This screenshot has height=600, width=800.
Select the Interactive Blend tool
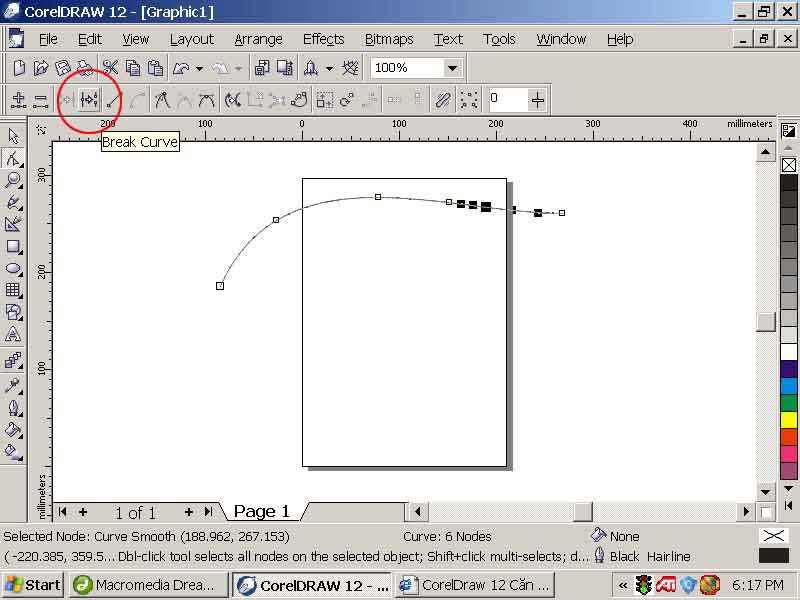(13, 361)
